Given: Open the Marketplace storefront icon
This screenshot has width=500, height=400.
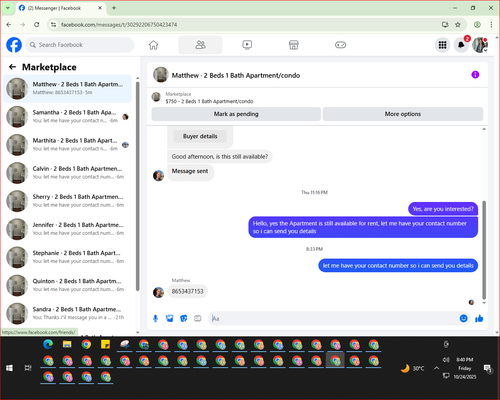Looking at the screenshot, I should click(x=294, y=45).
